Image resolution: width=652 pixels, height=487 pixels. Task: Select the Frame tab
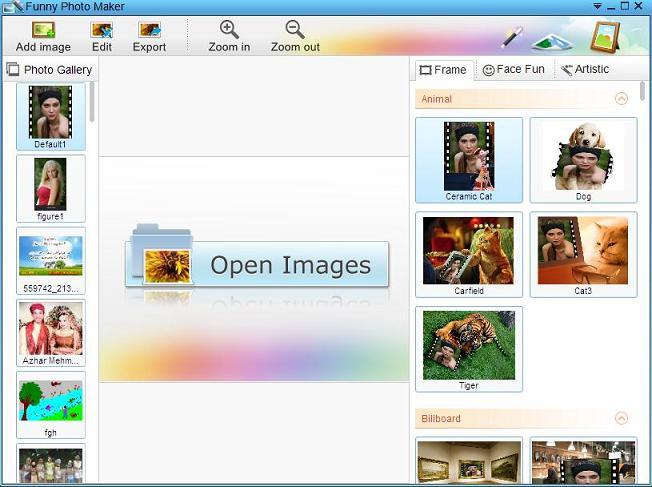pos(443,70)
